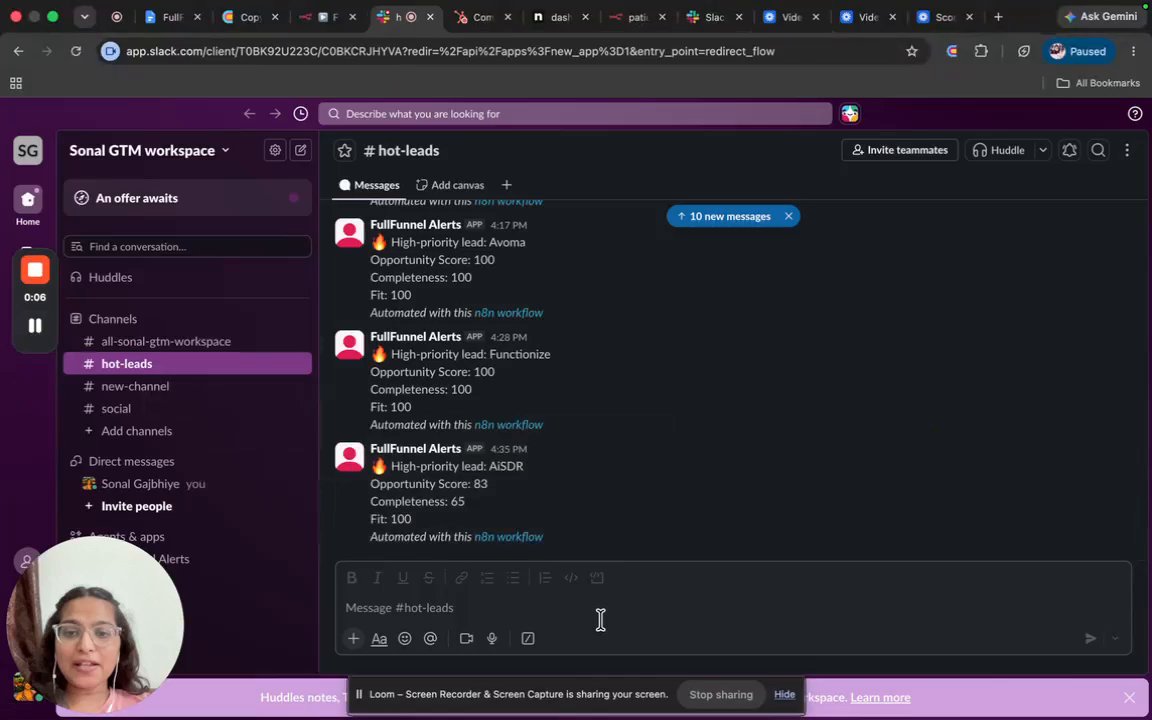
Task: Toggle italic formatting in composer
Action: (377, 578)
